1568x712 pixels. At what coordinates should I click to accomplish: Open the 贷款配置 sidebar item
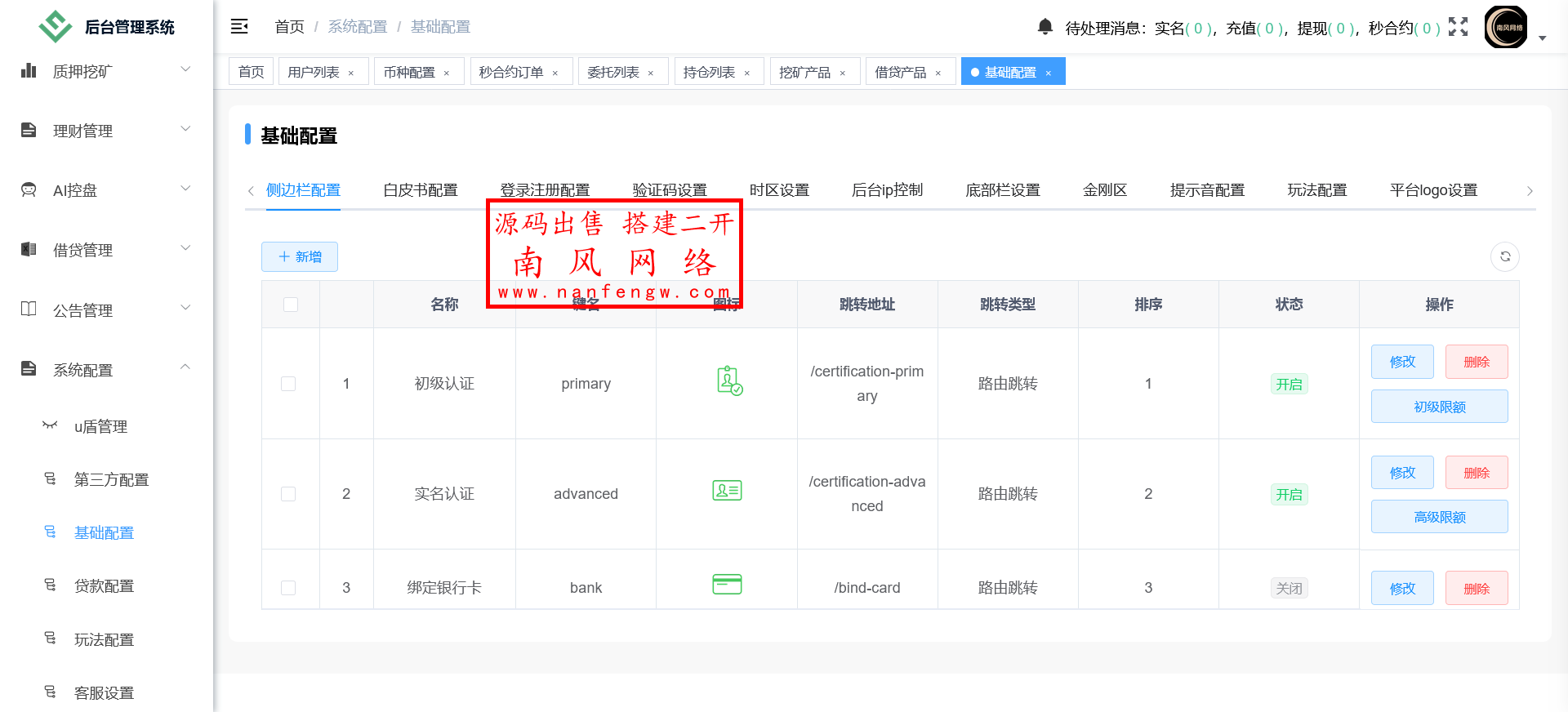(104, 585)
